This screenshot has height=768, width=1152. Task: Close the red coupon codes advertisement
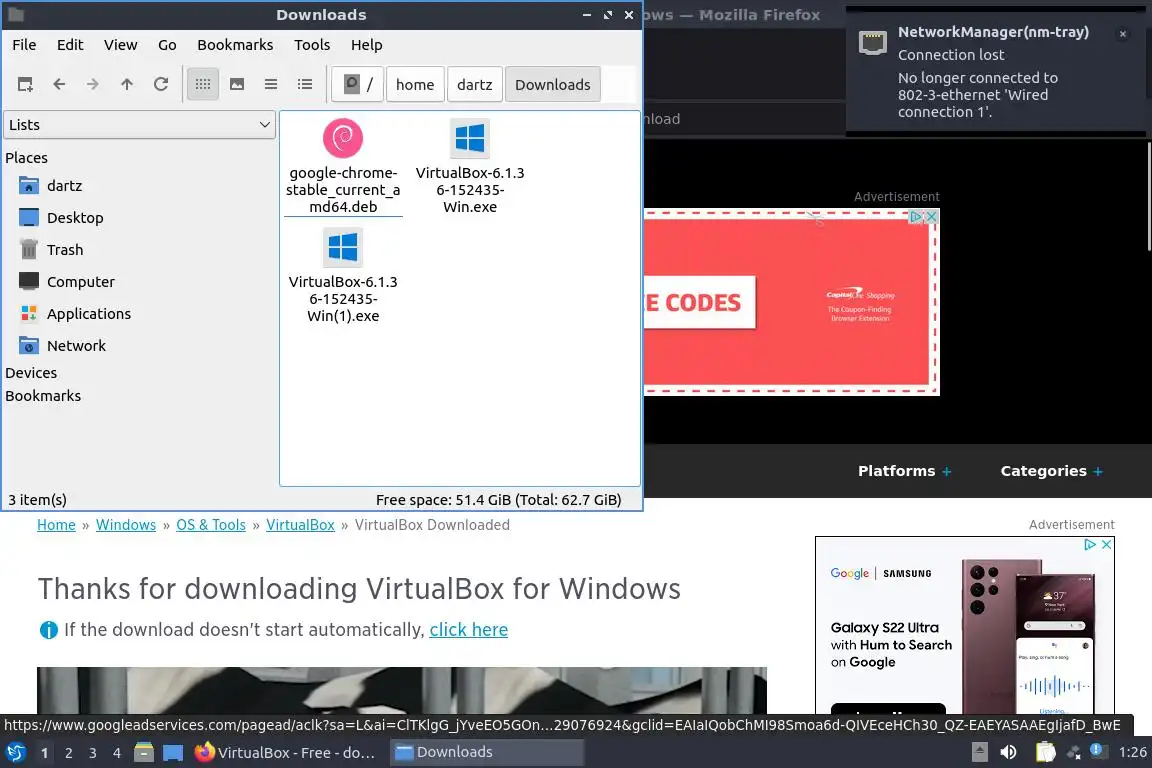(x=932, y=217)
